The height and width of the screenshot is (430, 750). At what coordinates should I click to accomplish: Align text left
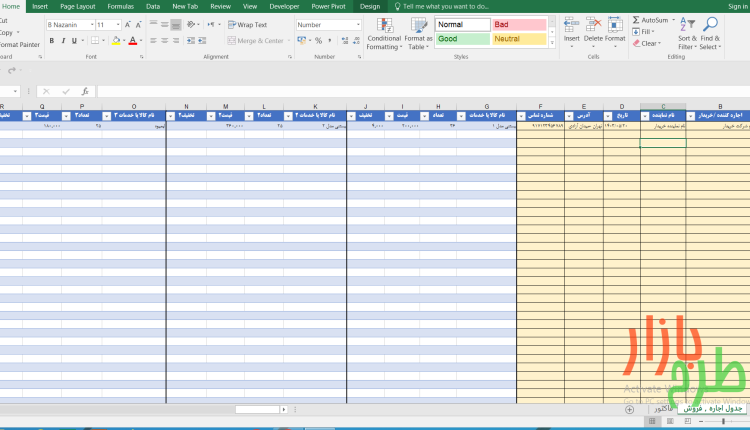pyautogui.click(x=154, y=41)
